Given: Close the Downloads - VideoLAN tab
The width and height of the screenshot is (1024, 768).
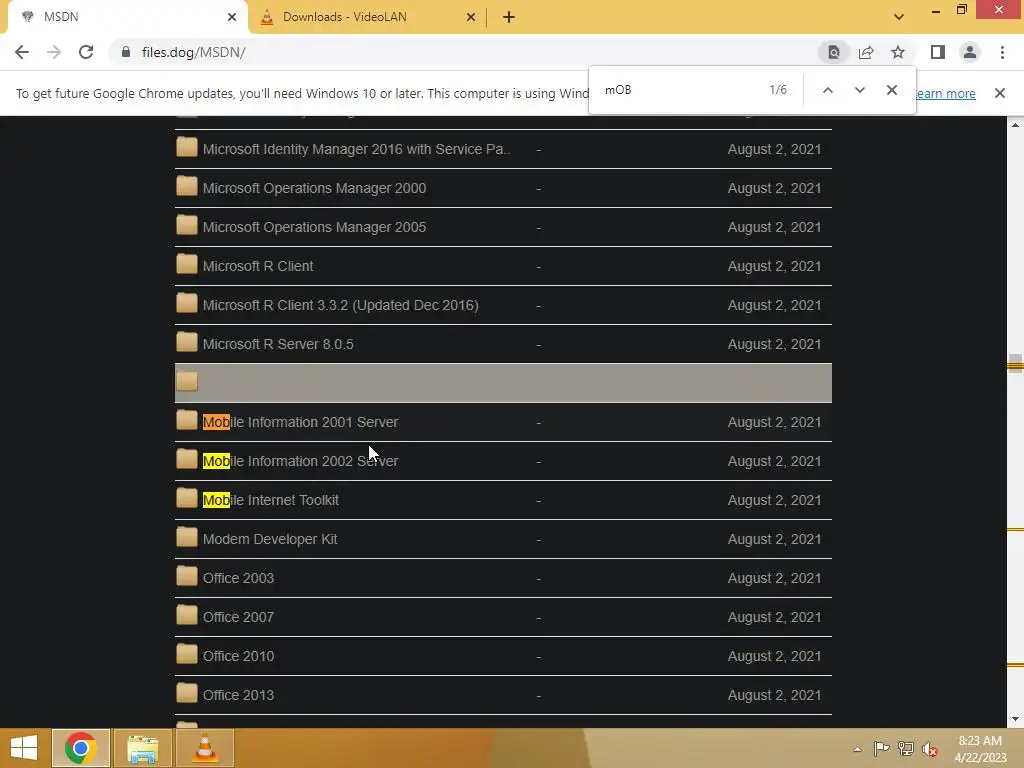Looking at the screenshot, I should point(471,17).
